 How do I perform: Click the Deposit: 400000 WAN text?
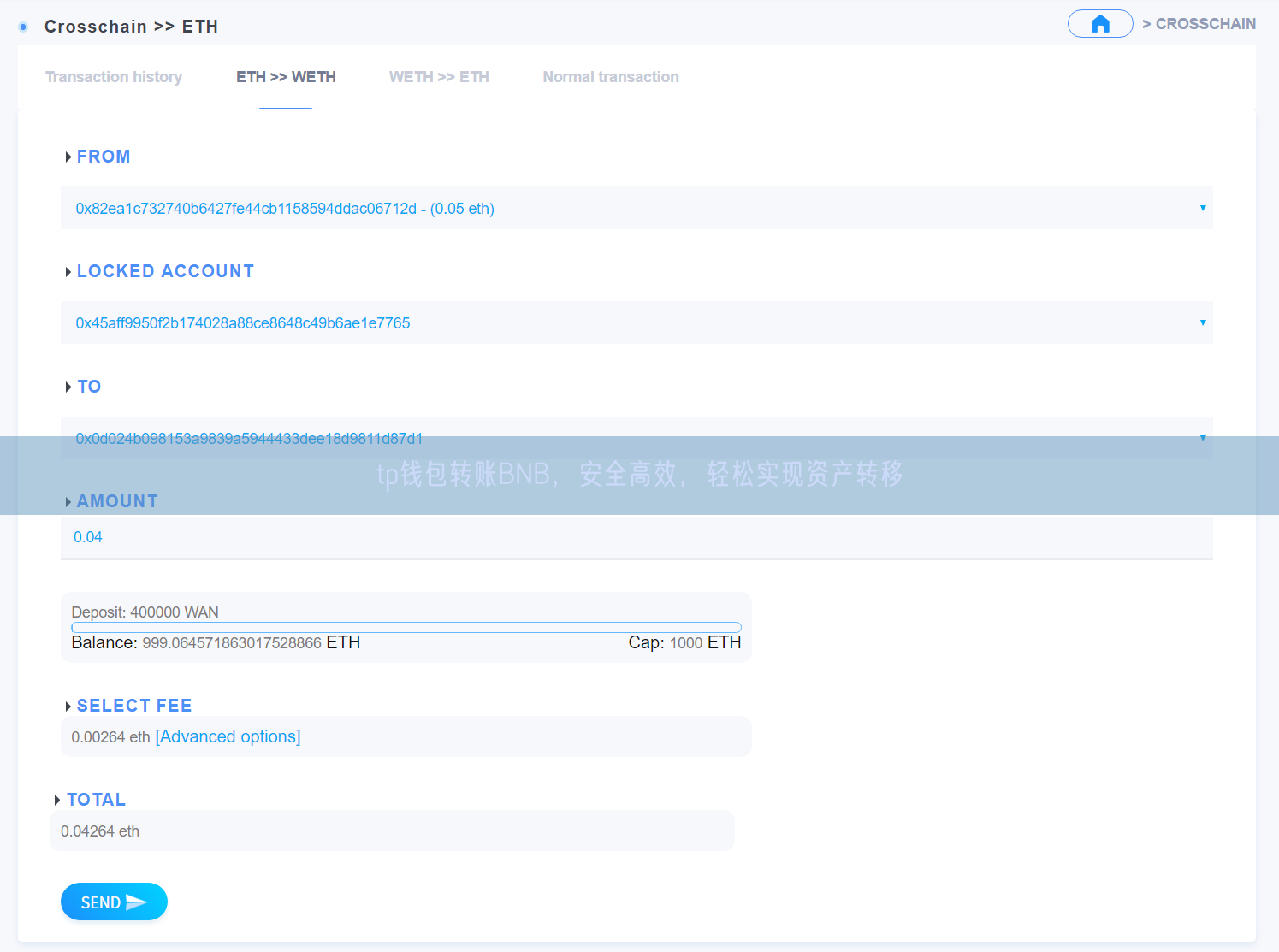(145, 612)
